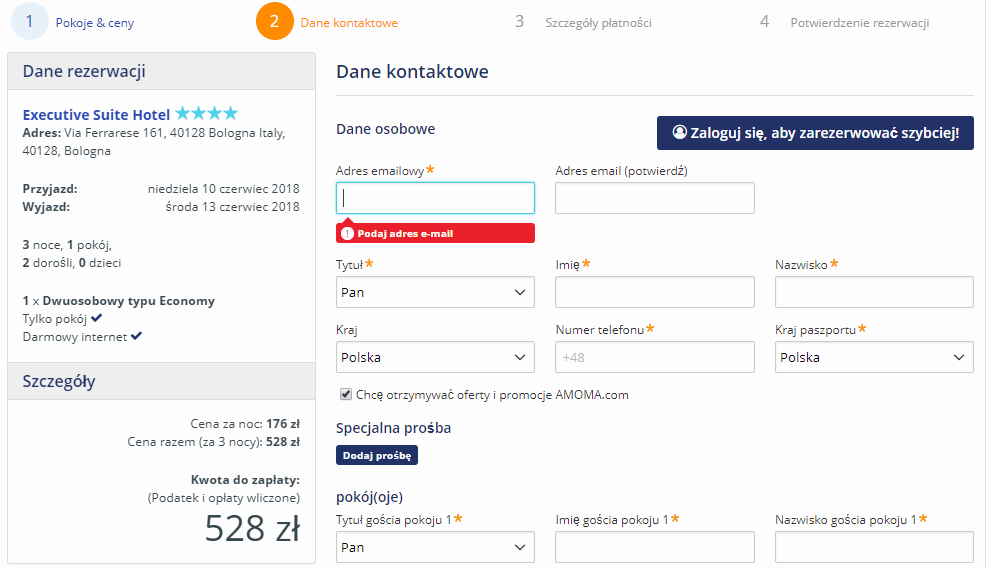989x568 pixels.
Task: Click the checkmark next to Tylko pokój
Action: coord(96,318)
